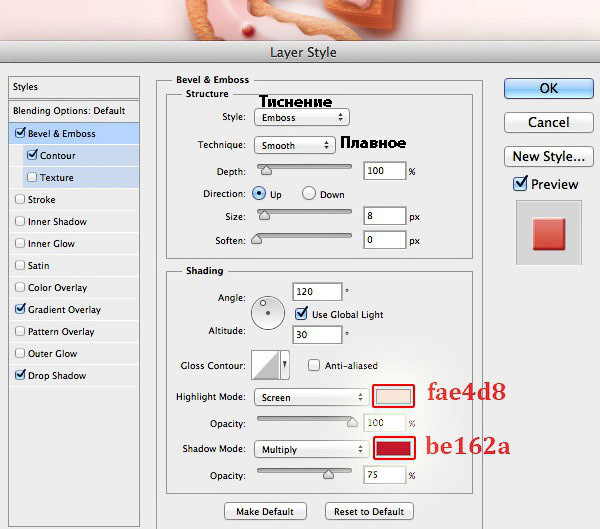Expand the Gloss Contour dropdown arrow
The image size is (600, 529).
285,365
